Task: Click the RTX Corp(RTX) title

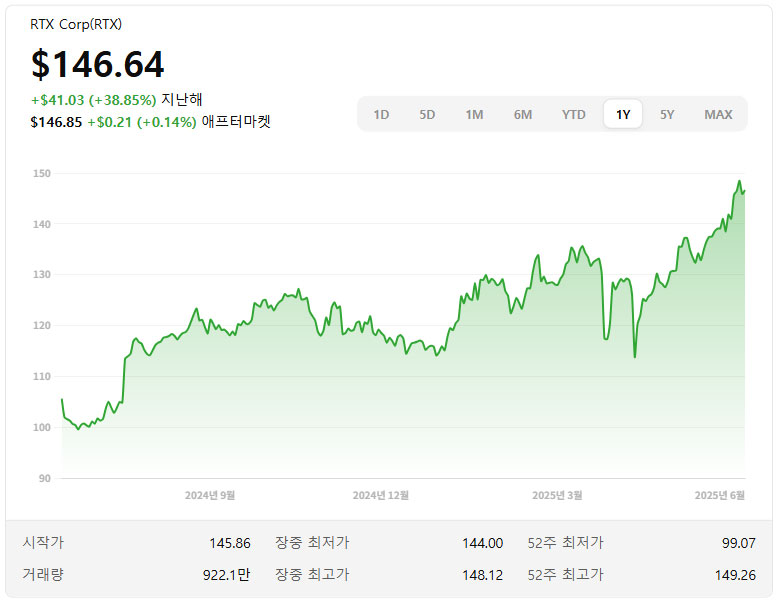Action: pos(76,24)
